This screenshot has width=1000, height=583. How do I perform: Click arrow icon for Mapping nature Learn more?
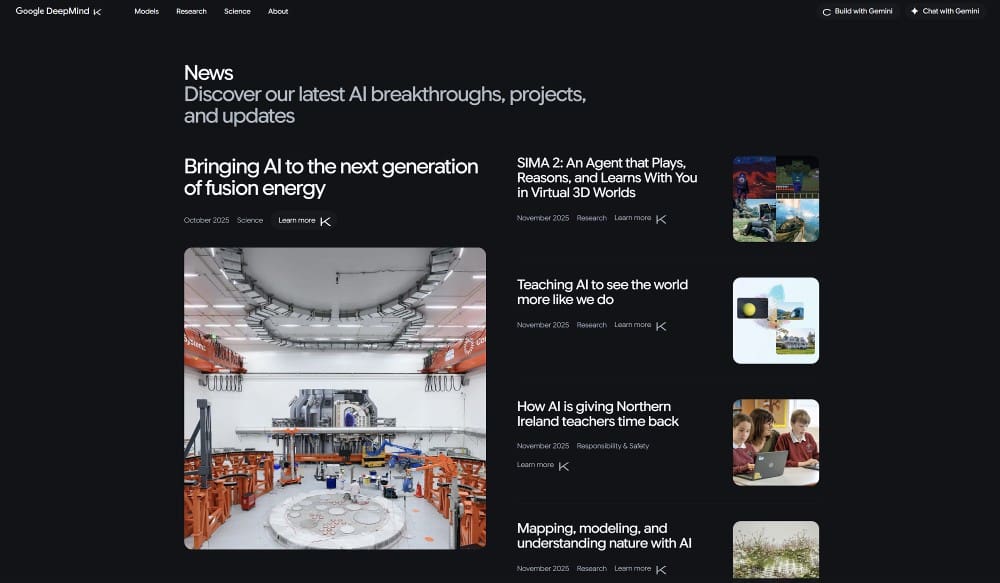[661, 569]
